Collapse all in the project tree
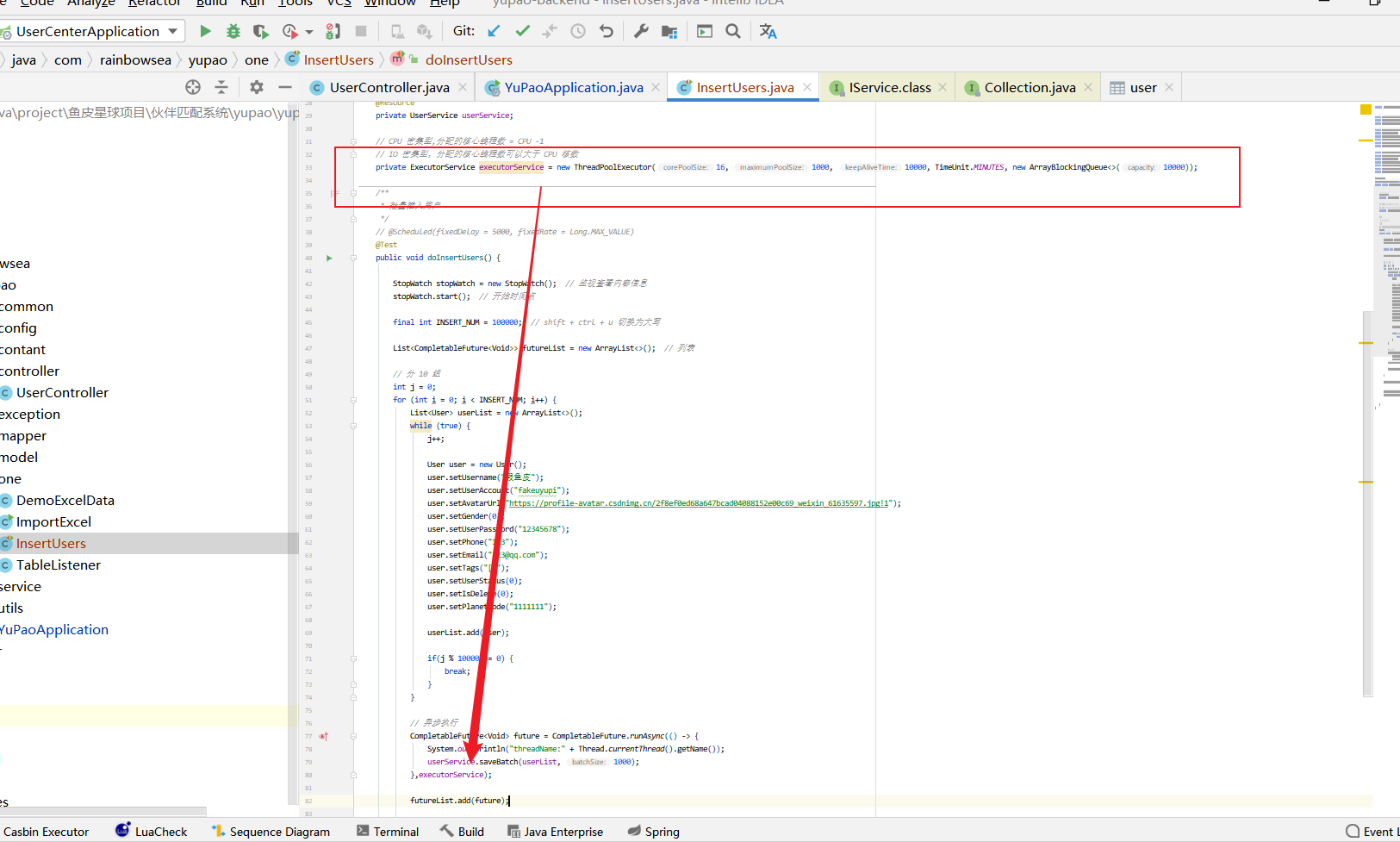The width and height of the screenshot is (1400, 842). tap(221, 87)
